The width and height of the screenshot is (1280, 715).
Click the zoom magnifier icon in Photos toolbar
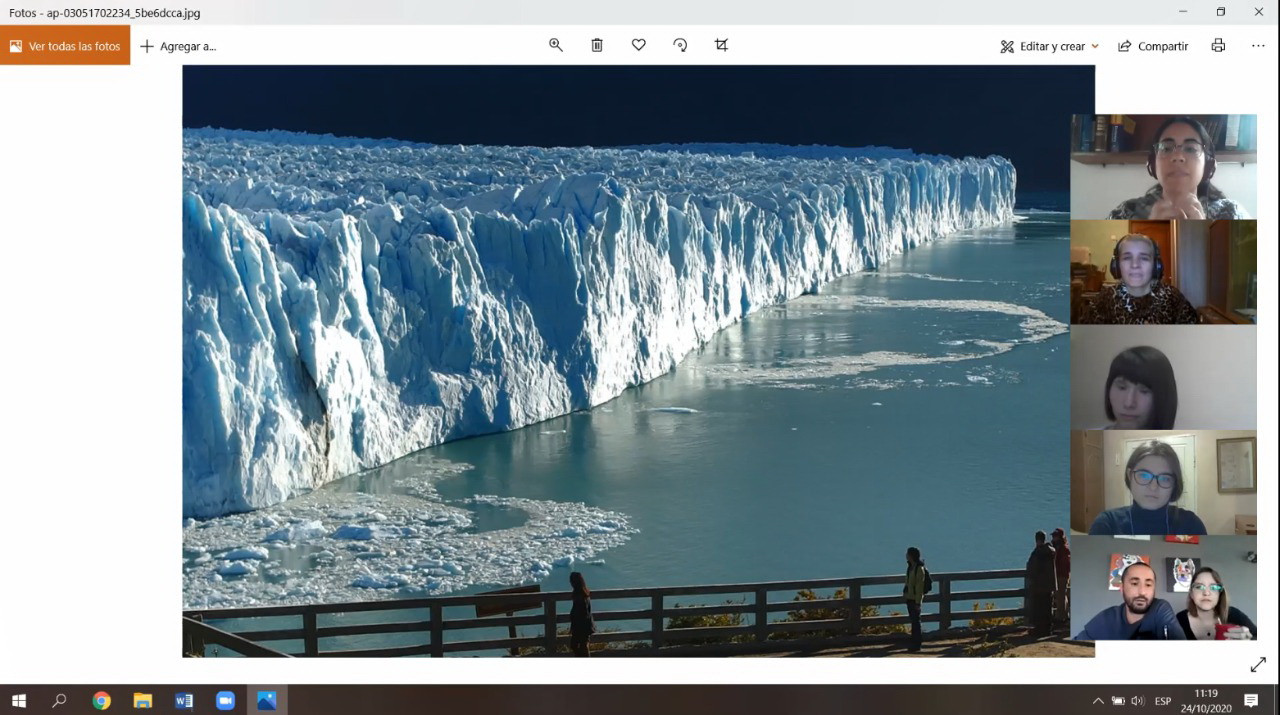(x=556, y=45)
